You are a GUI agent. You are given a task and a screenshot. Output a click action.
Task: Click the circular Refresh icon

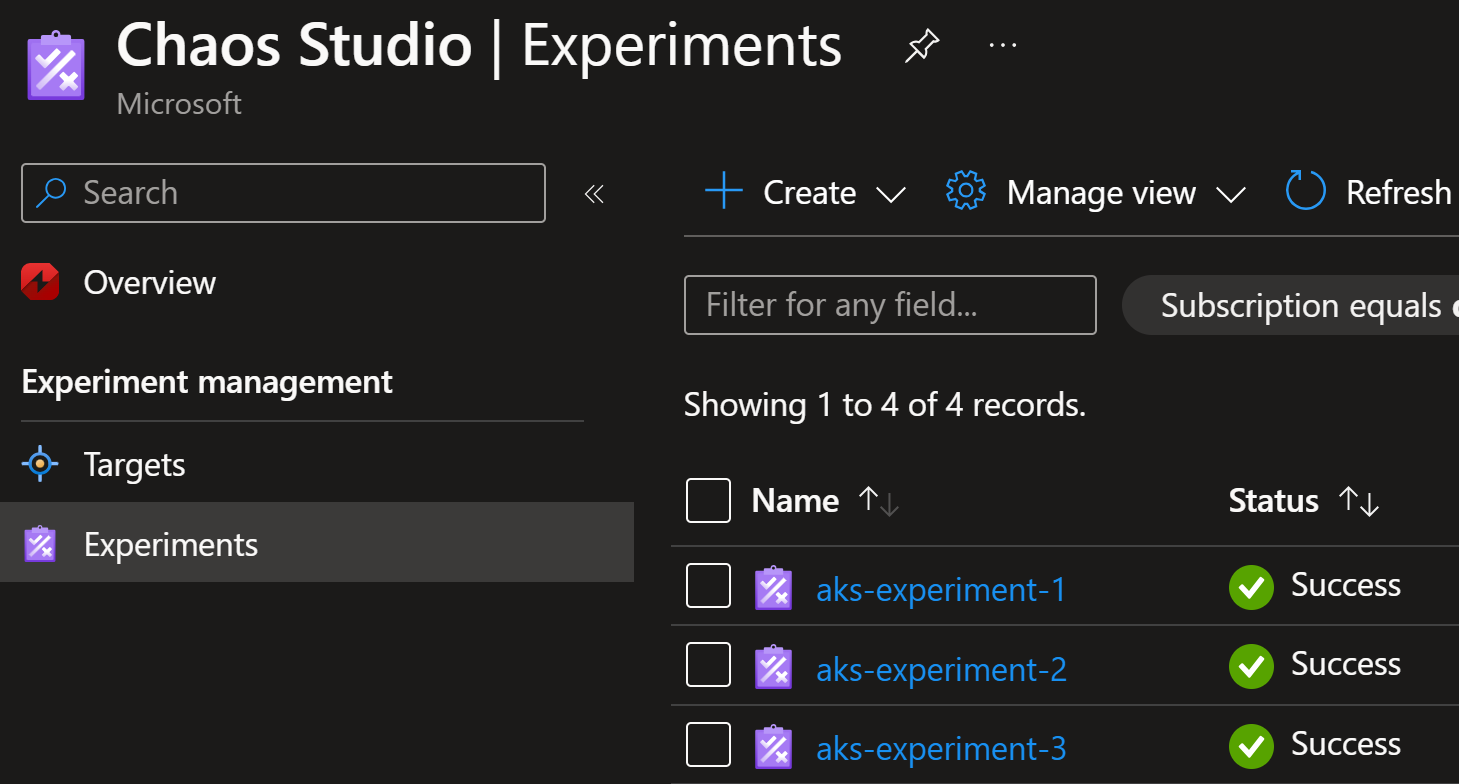pos(1305,190)
